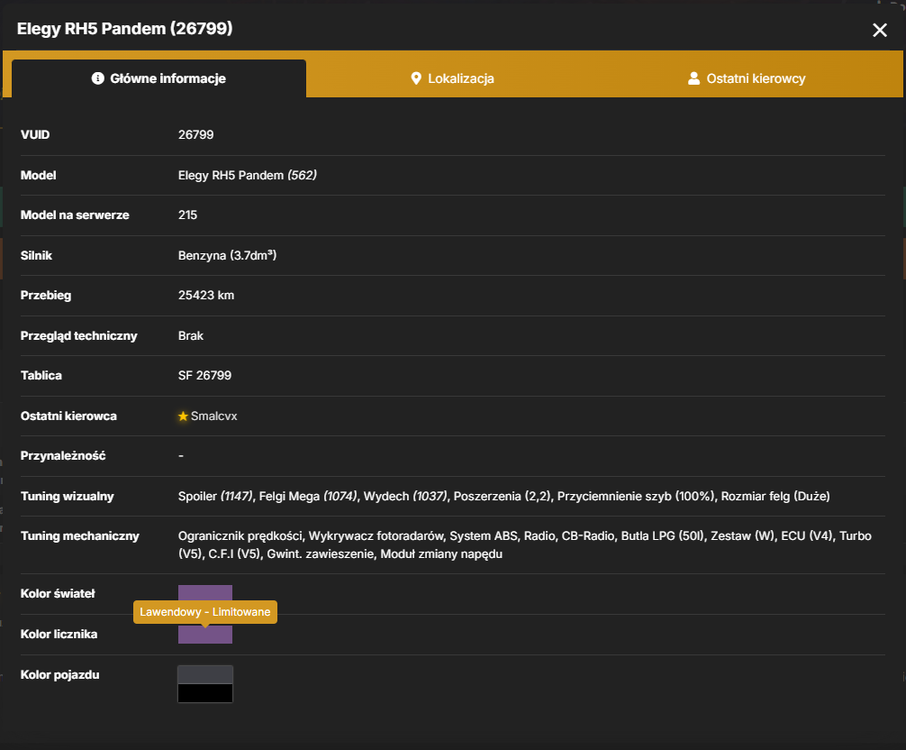
Task: Click Moduł zmiany napędu text
Action: (x=441, y=554)
